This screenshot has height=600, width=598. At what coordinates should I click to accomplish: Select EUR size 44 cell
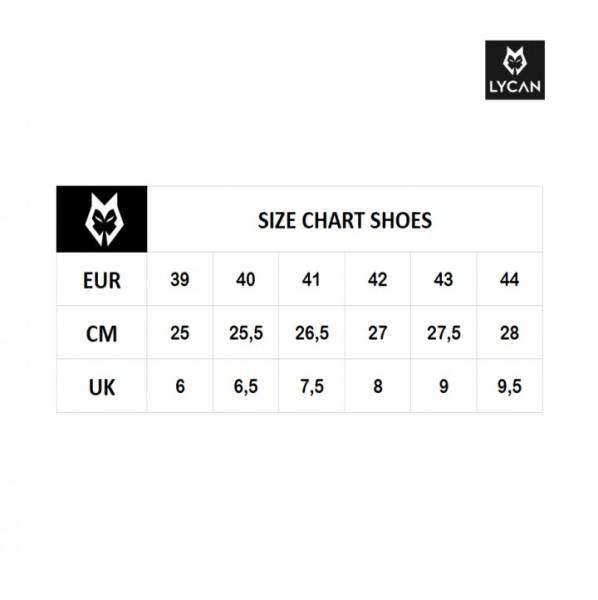(x=510, y=279)
